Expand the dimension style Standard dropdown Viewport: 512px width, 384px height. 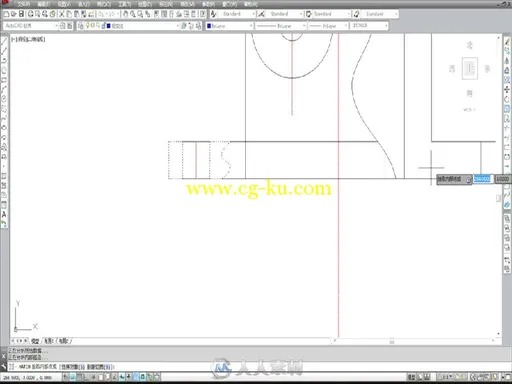click(x=301, y=14)
